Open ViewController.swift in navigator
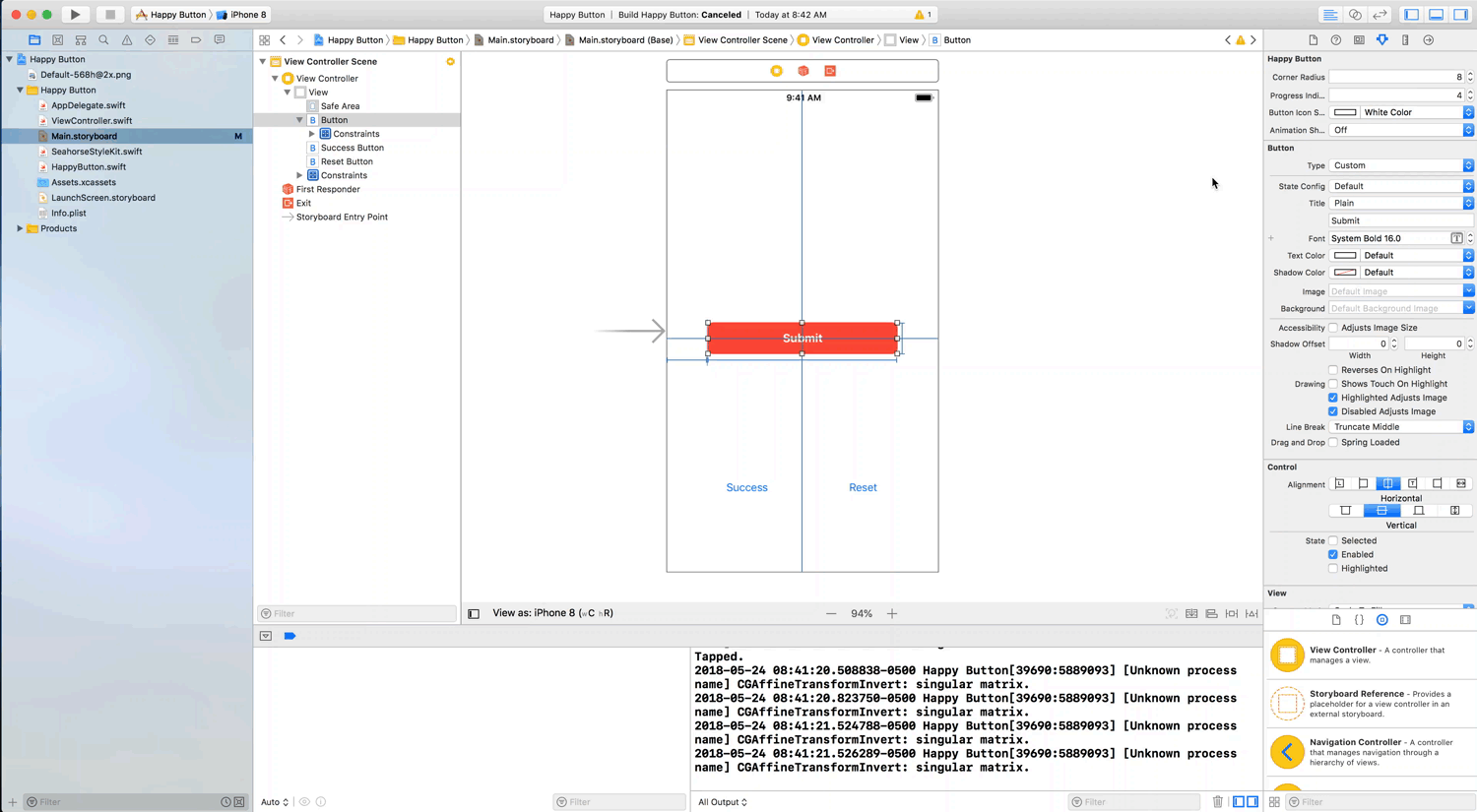Image resolution: width=1477 pixels, height=812 pixels. [92, 121]
